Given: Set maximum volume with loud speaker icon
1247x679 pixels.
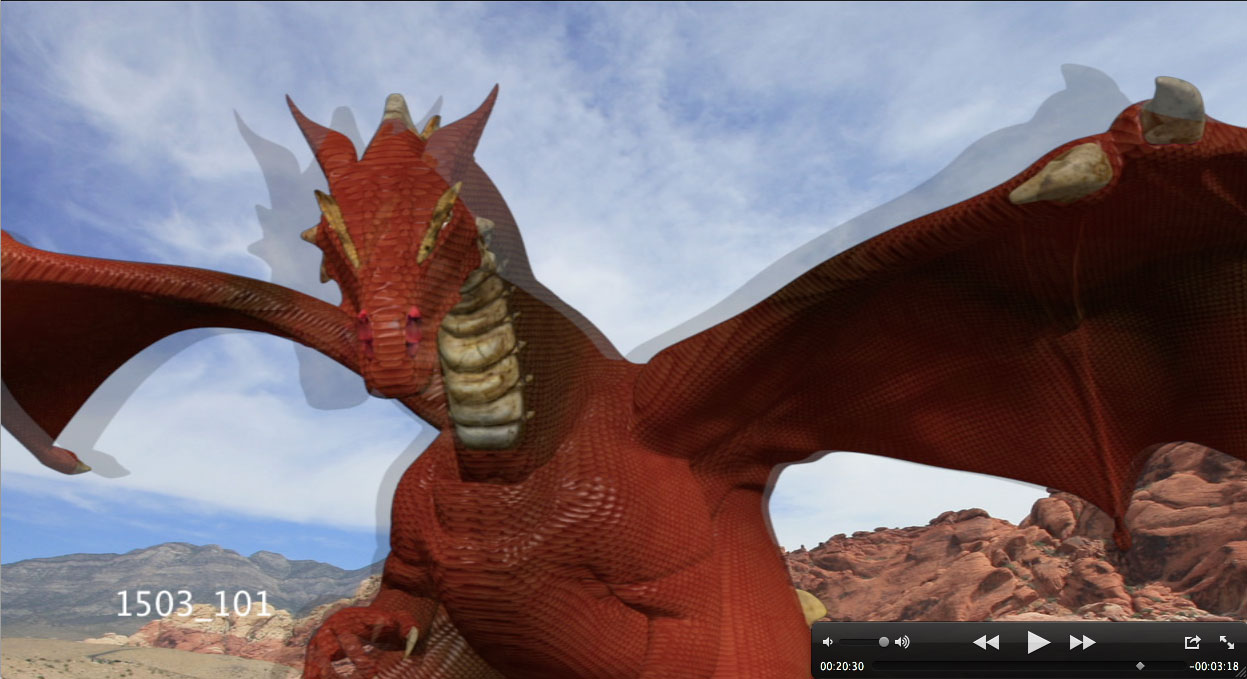Looking at the screenshot, I should 902,642.
